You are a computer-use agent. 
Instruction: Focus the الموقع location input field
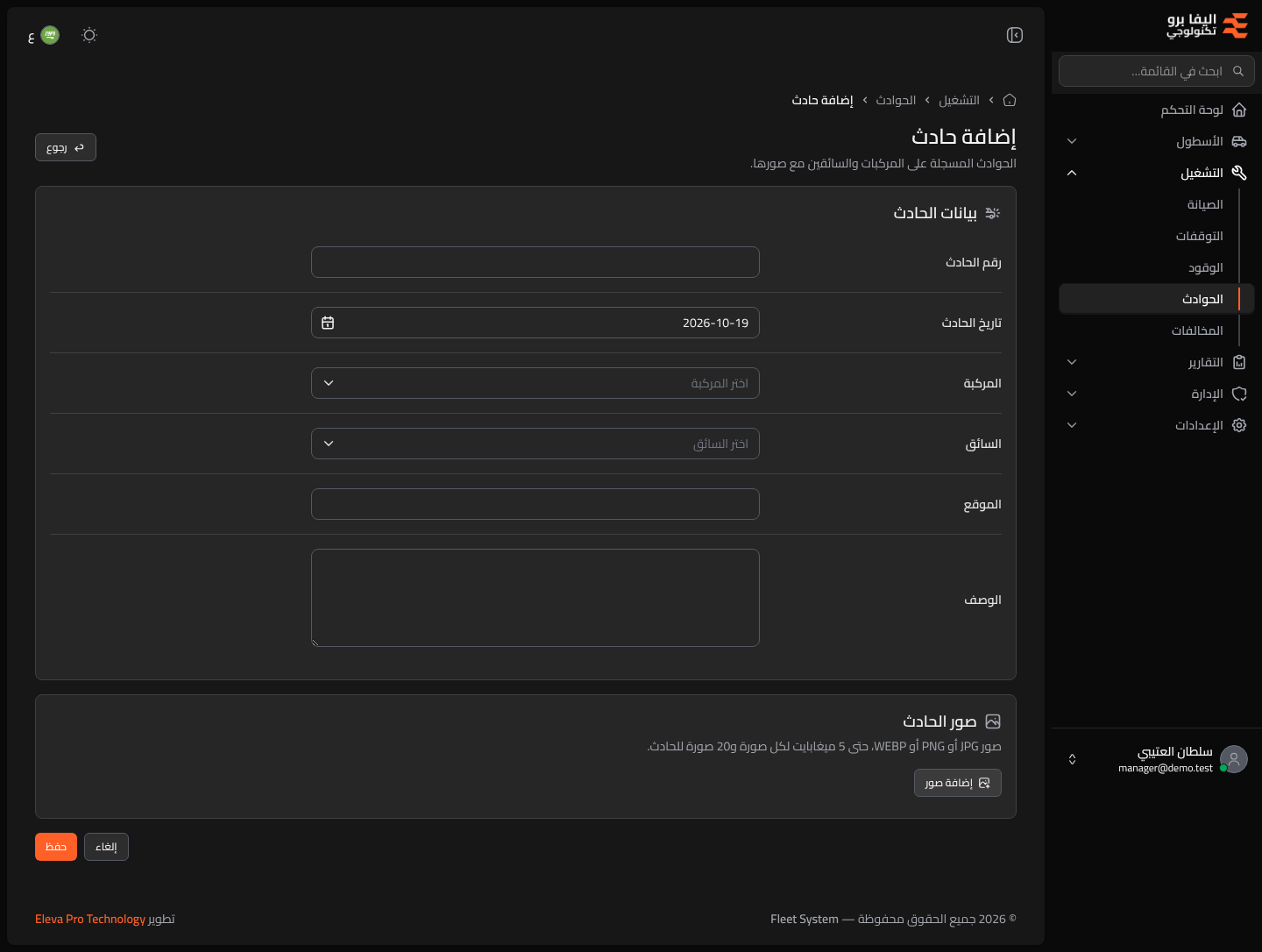[535, 504]
